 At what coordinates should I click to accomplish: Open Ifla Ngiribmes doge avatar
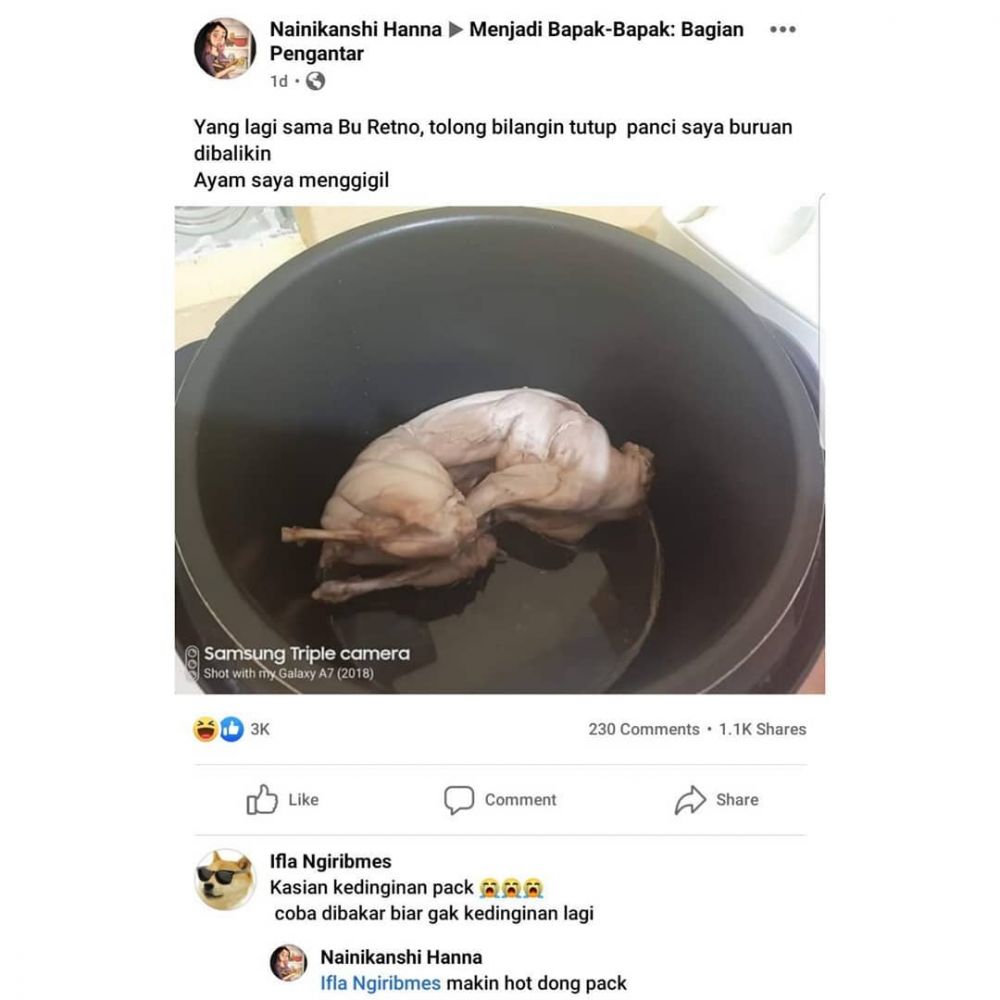pyautogui.click(x=225, y=879)
